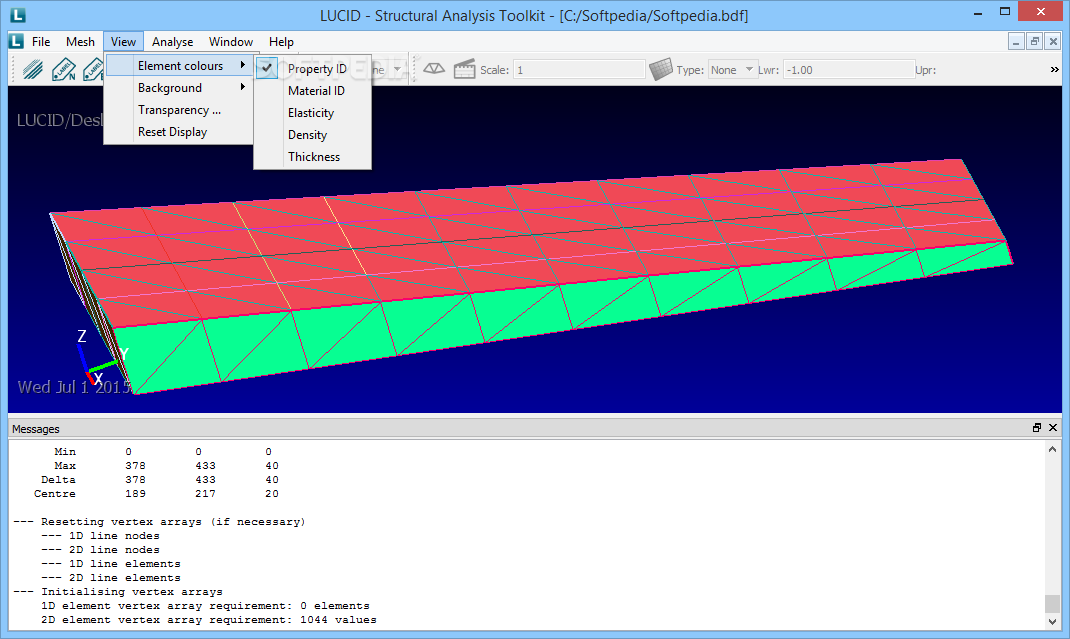Colour elements by Density
Image resolution: width=1070 pixels, height=639 pixels.
[313, 134]
